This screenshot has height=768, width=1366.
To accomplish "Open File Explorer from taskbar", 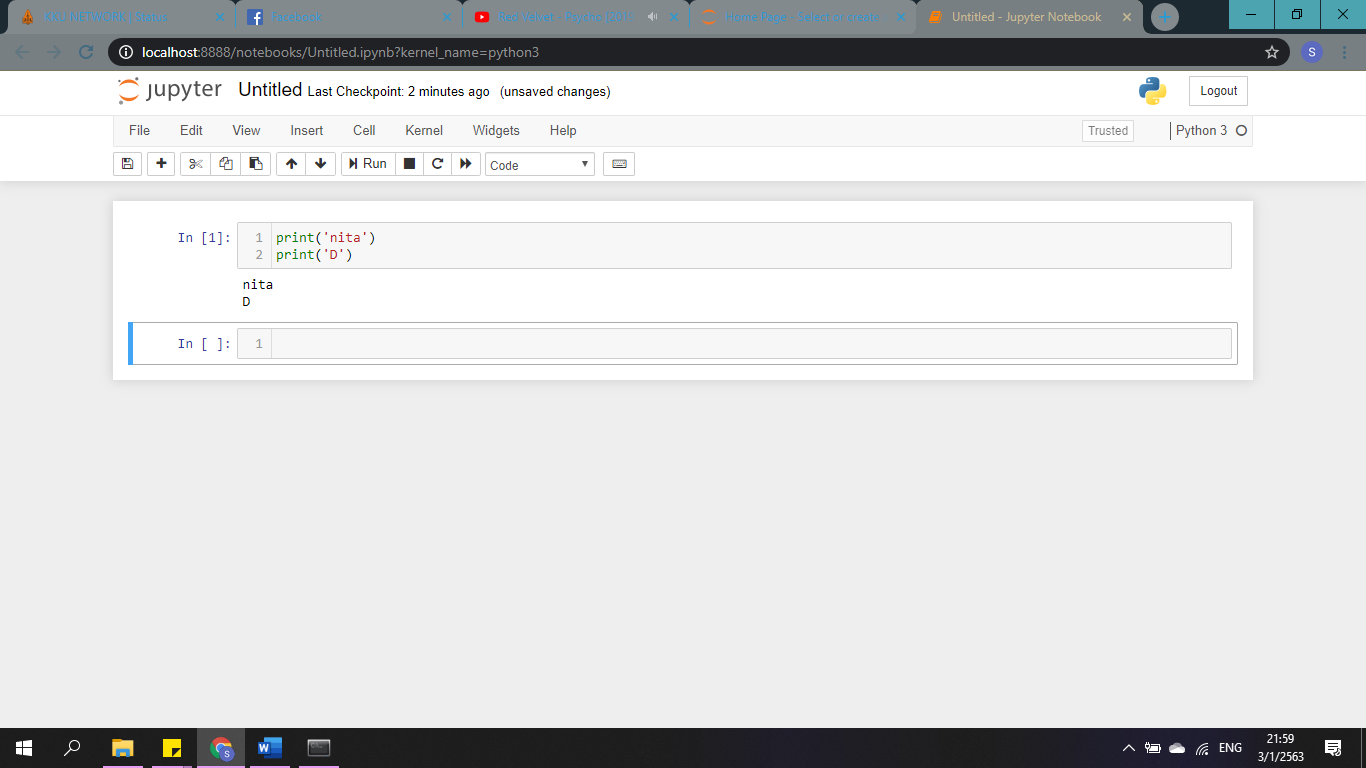I will [122, 748].
